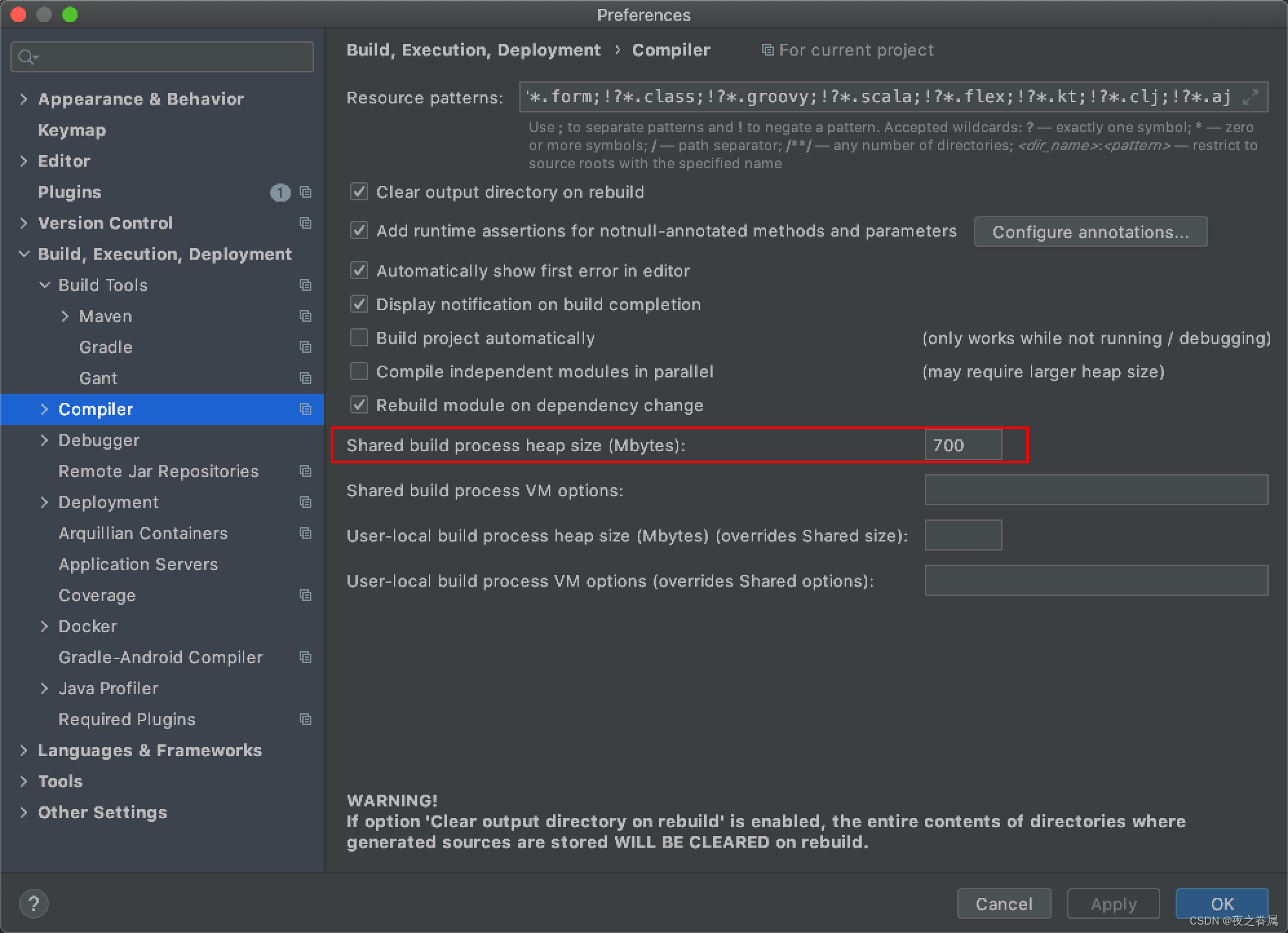
Task: Enable Build project automatically
Action: 359,337
